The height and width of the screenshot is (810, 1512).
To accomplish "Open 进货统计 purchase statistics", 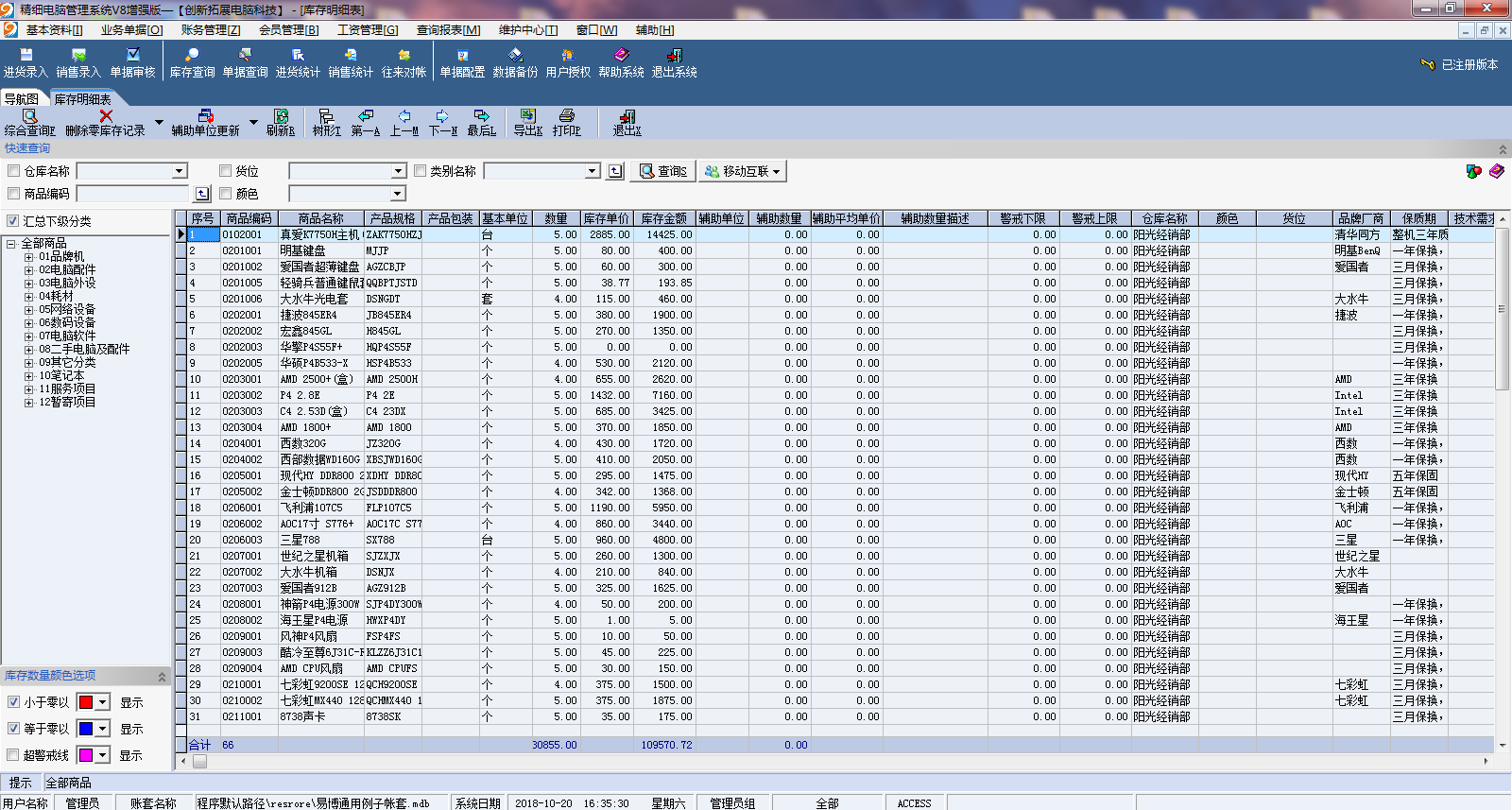I will tap(298, 63).
